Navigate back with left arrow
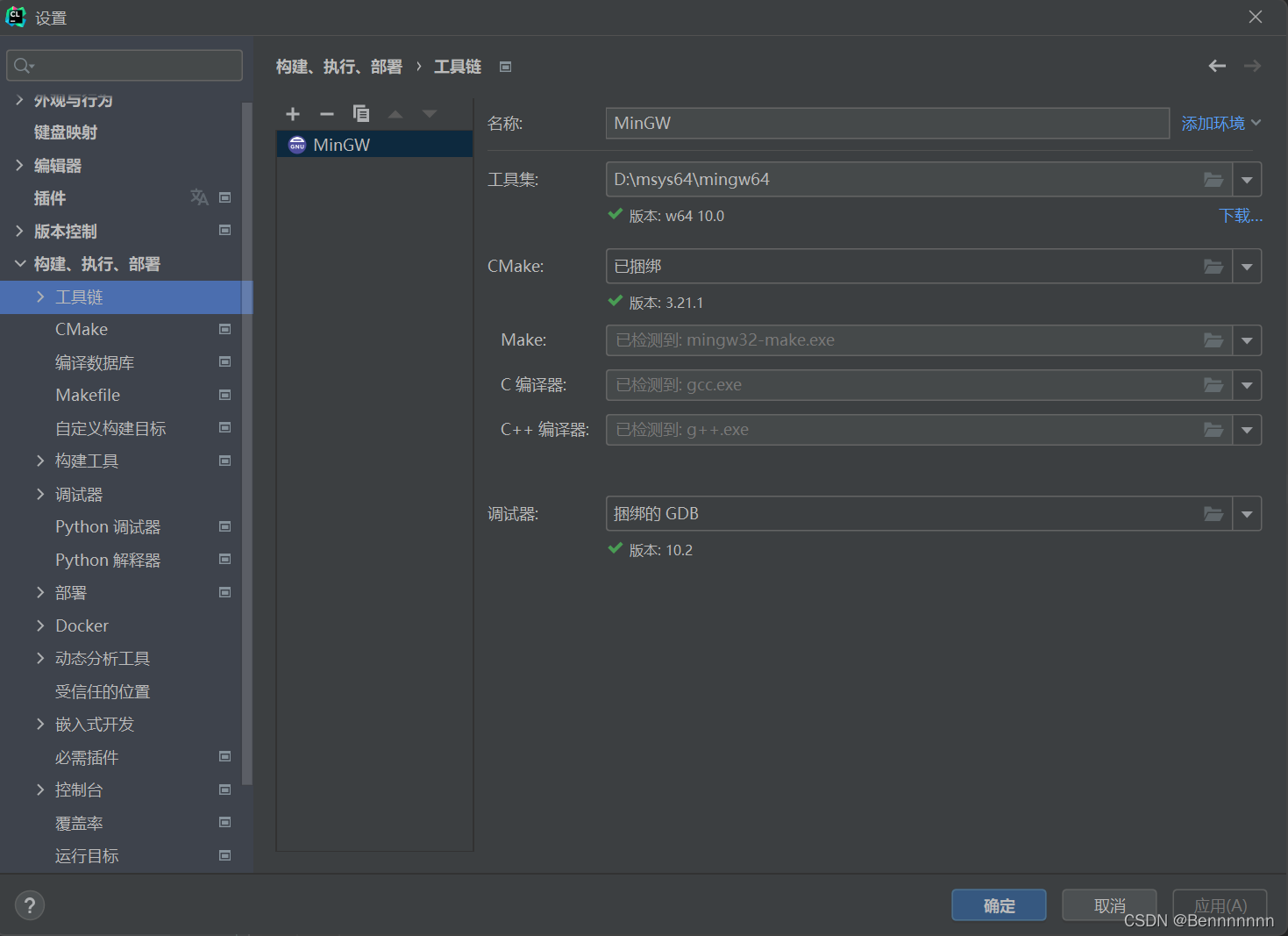Screen dimensions: 1288x936 [1217, 66]
